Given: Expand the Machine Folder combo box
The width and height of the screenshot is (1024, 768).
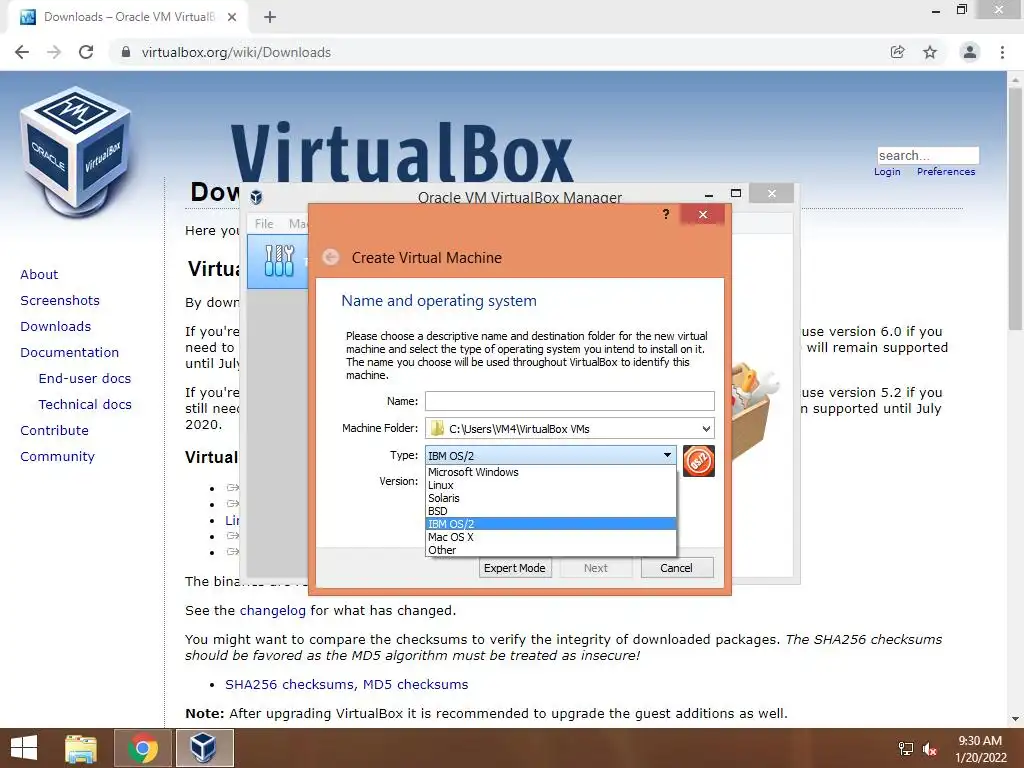Looking at the screenshot, I should pyautogui.click(x=706, y=428).
